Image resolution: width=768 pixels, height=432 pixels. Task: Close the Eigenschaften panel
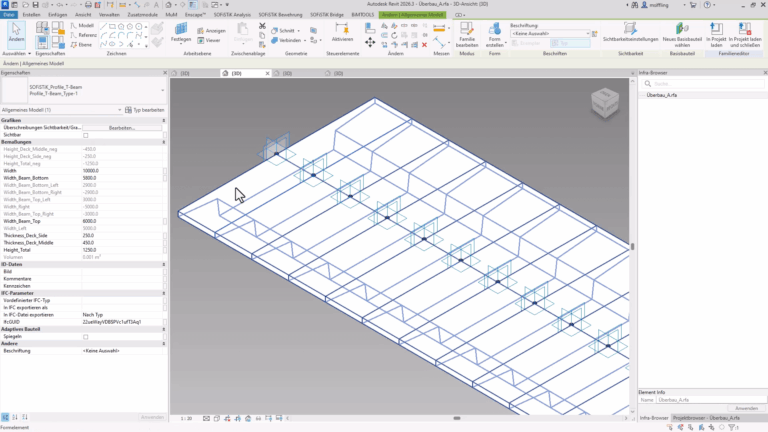tap(165, 73)
